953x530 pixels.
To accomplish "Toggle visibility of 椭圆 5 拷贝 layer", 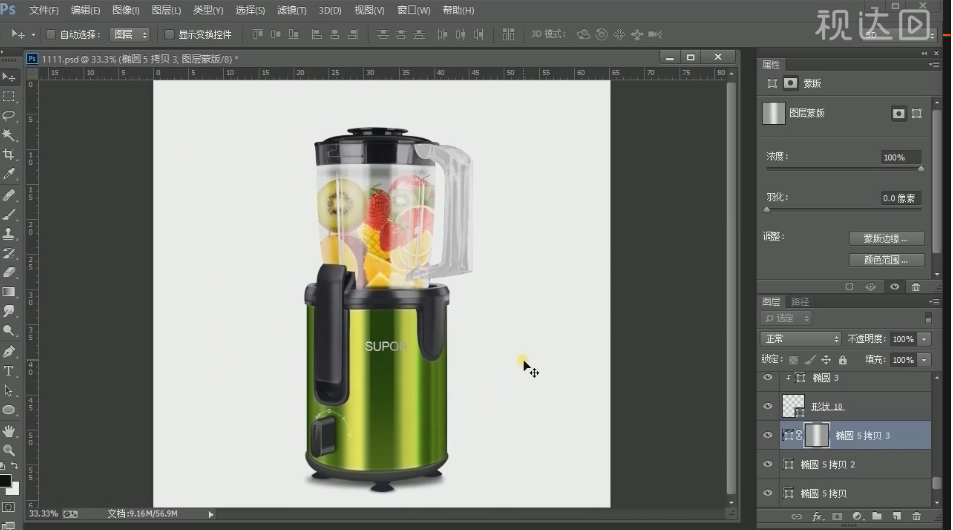I will point(768,493).
